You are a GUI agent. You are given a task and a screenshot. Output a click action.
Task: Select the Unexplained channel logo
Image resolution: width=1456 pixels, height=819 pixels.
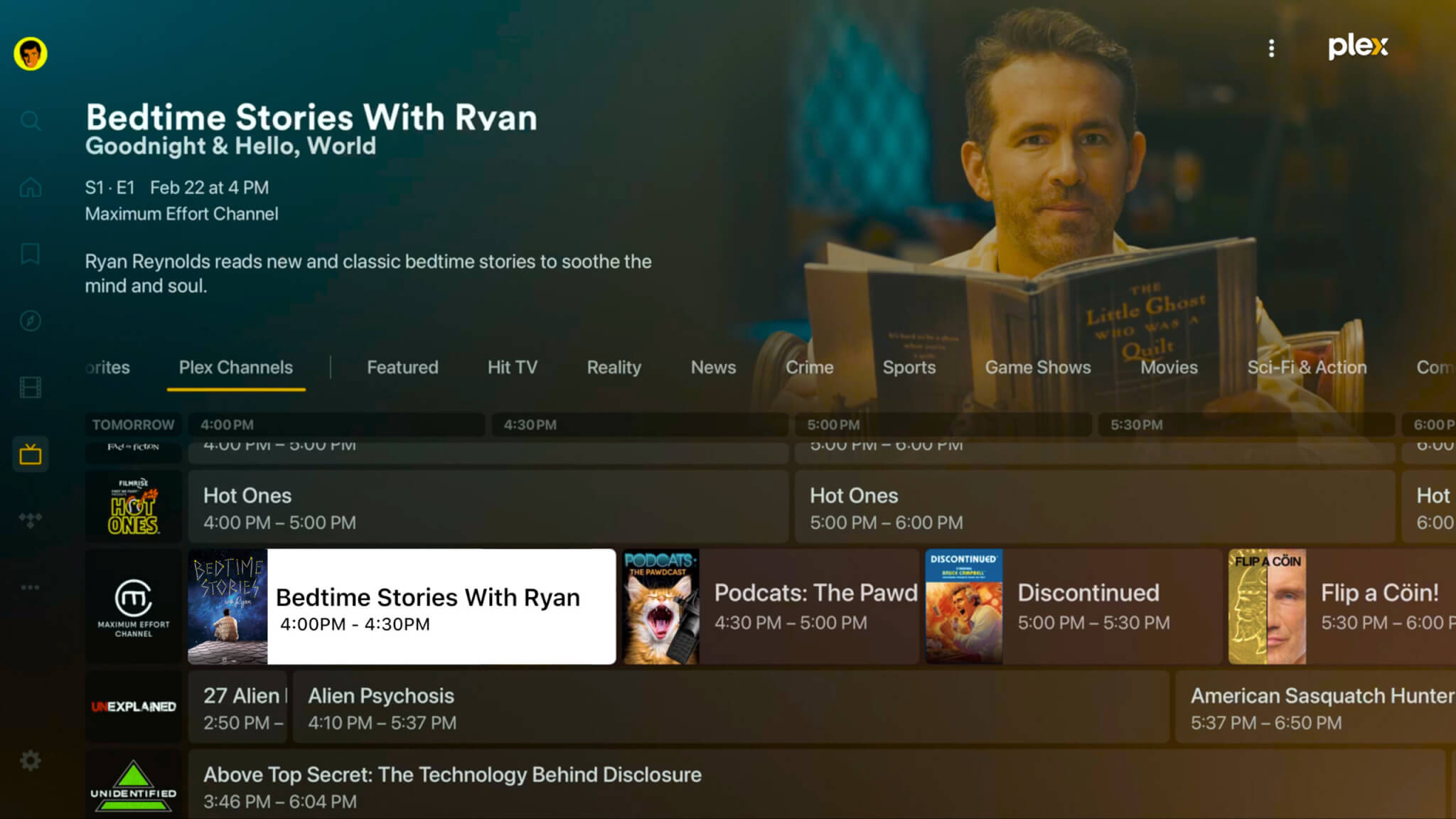tap(134, 707)
